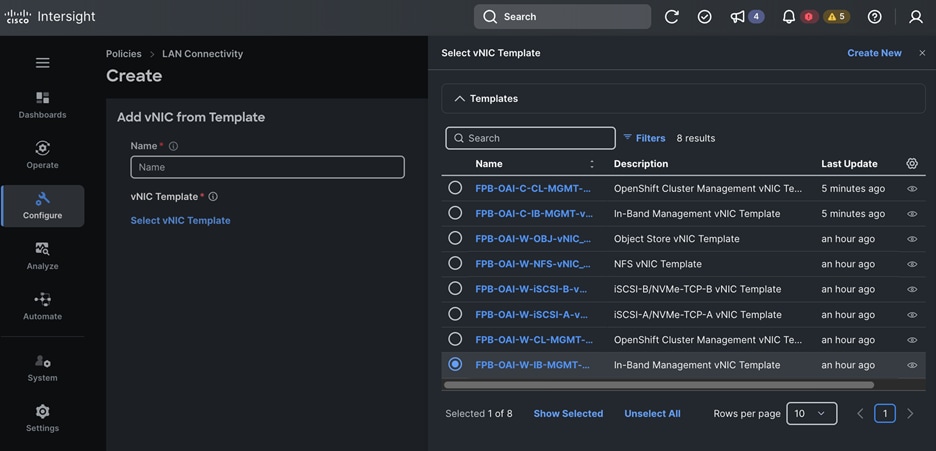The height and width of the screenshot is (451, 936).
Task: Select radio for FPB-OAI-W-NFS-vNIC template
Action: [455, 263]
